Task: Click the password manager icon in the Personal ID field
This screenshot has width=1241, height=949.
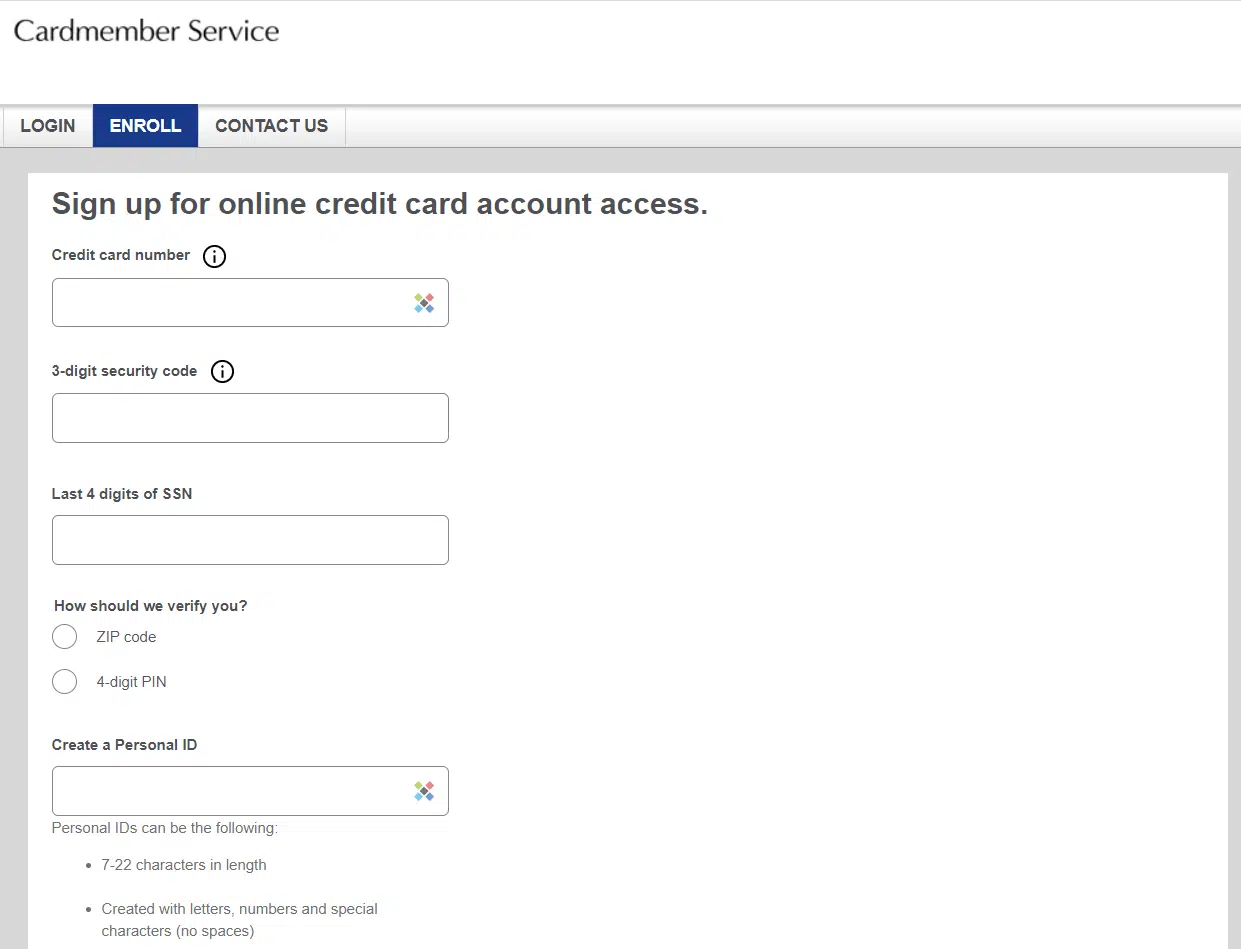Action: coord(424,790)
